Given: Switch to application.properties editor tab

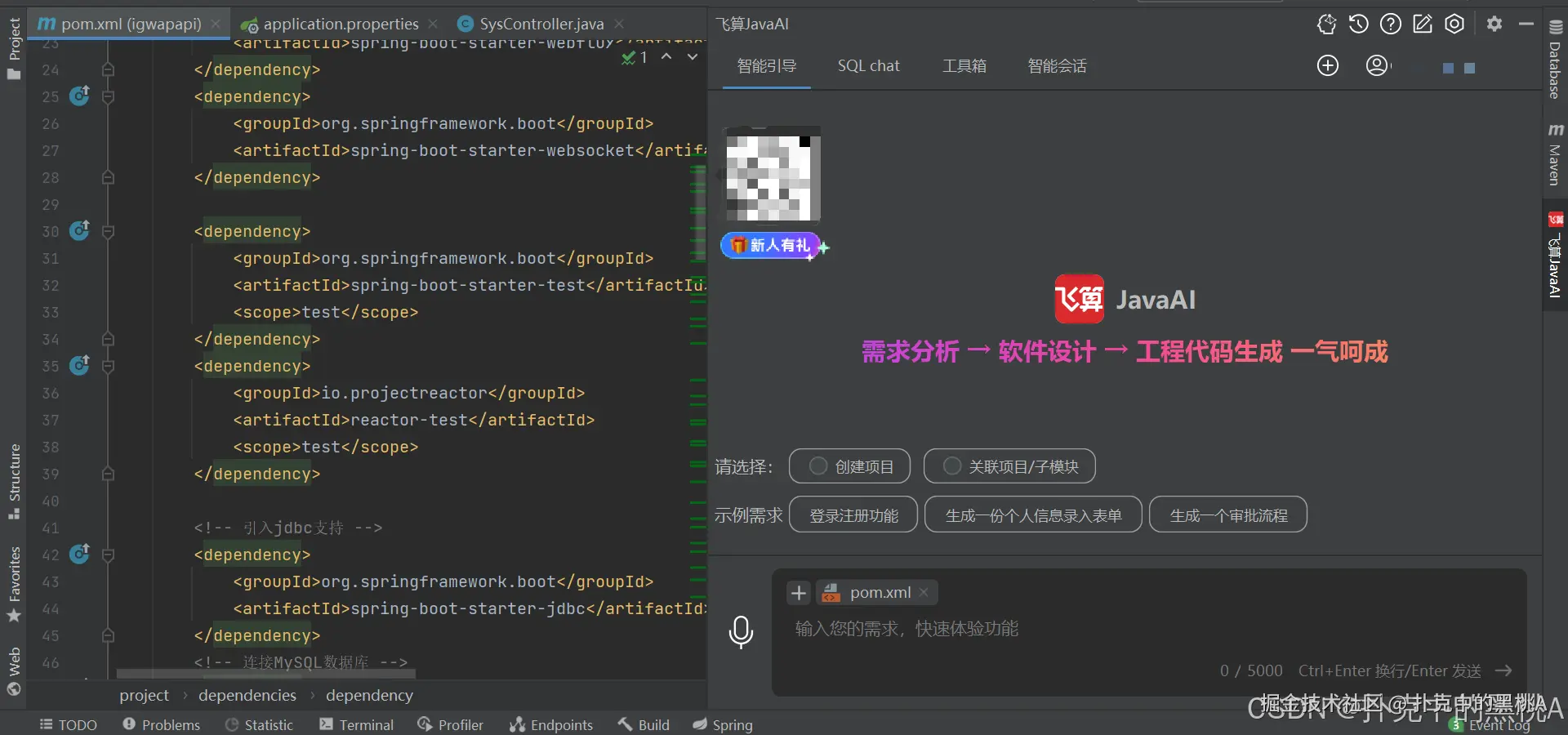Looking at the screenshot, I should coord(341,24).
